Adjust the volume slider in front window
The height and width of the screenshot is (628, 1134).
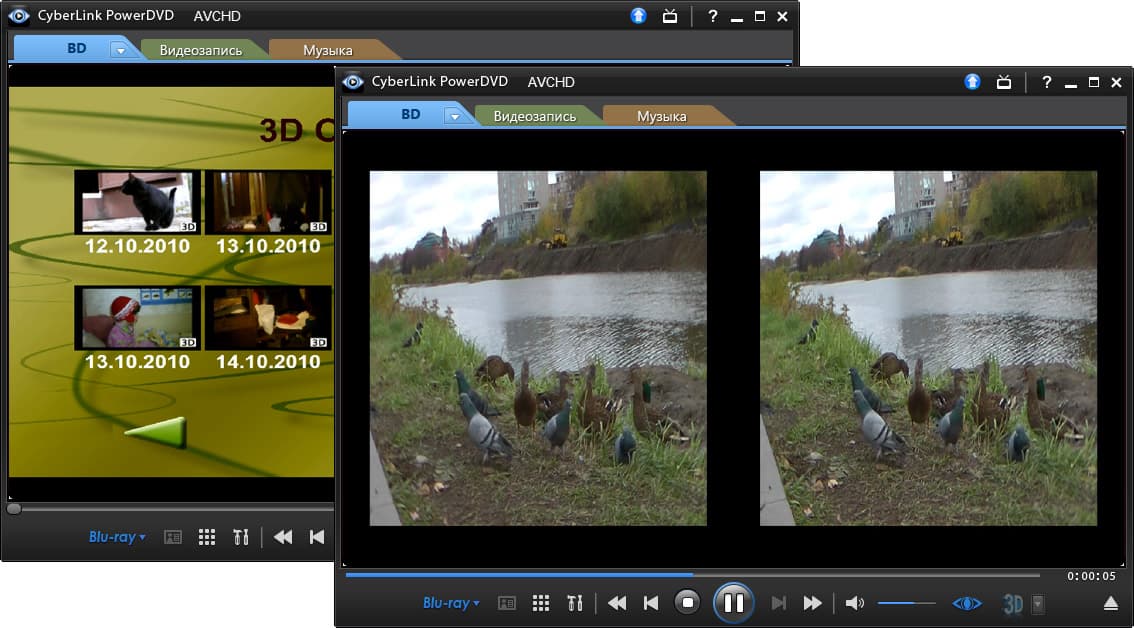907,603
